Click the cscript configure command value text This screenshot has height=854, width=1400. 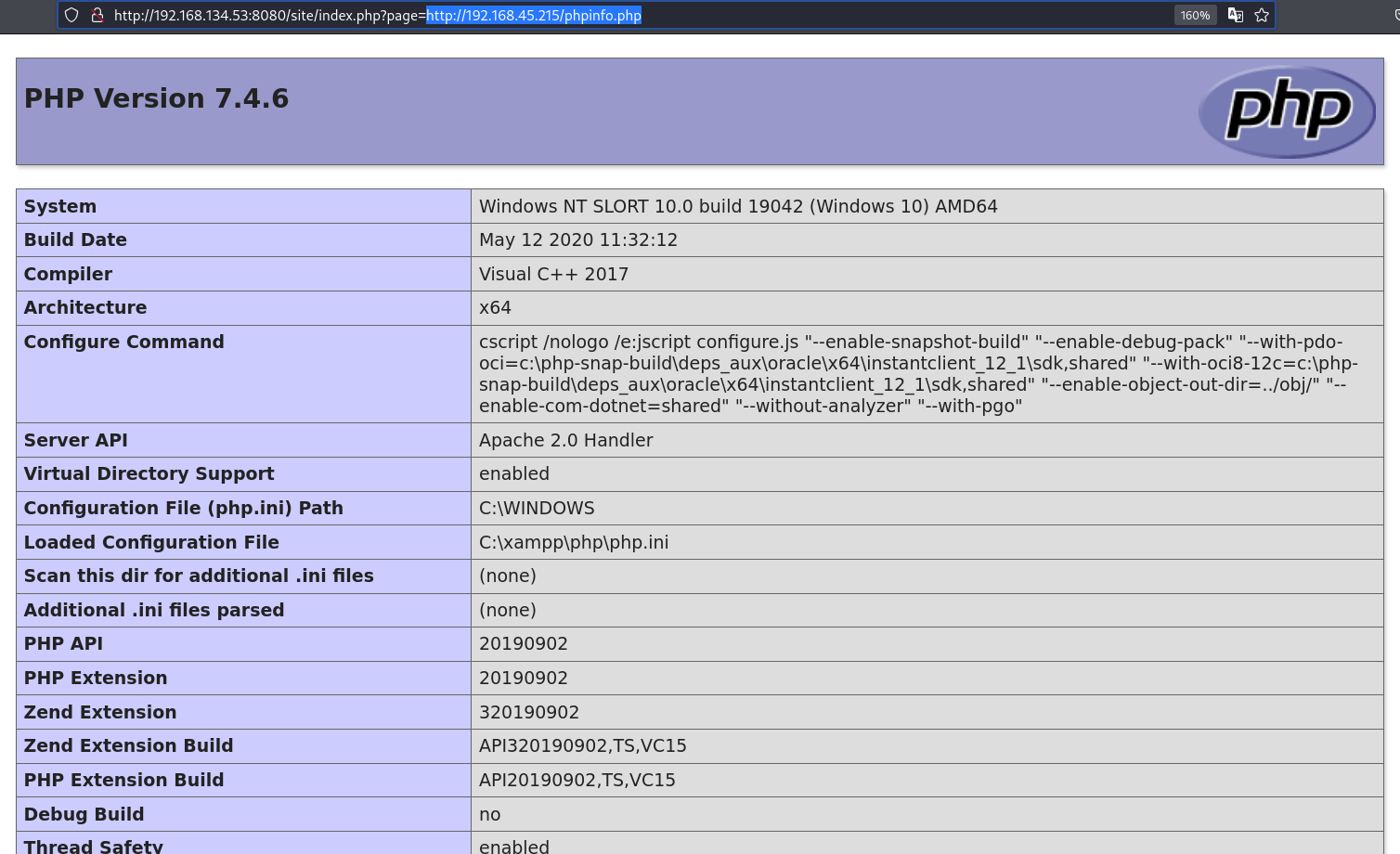[919, 374]
